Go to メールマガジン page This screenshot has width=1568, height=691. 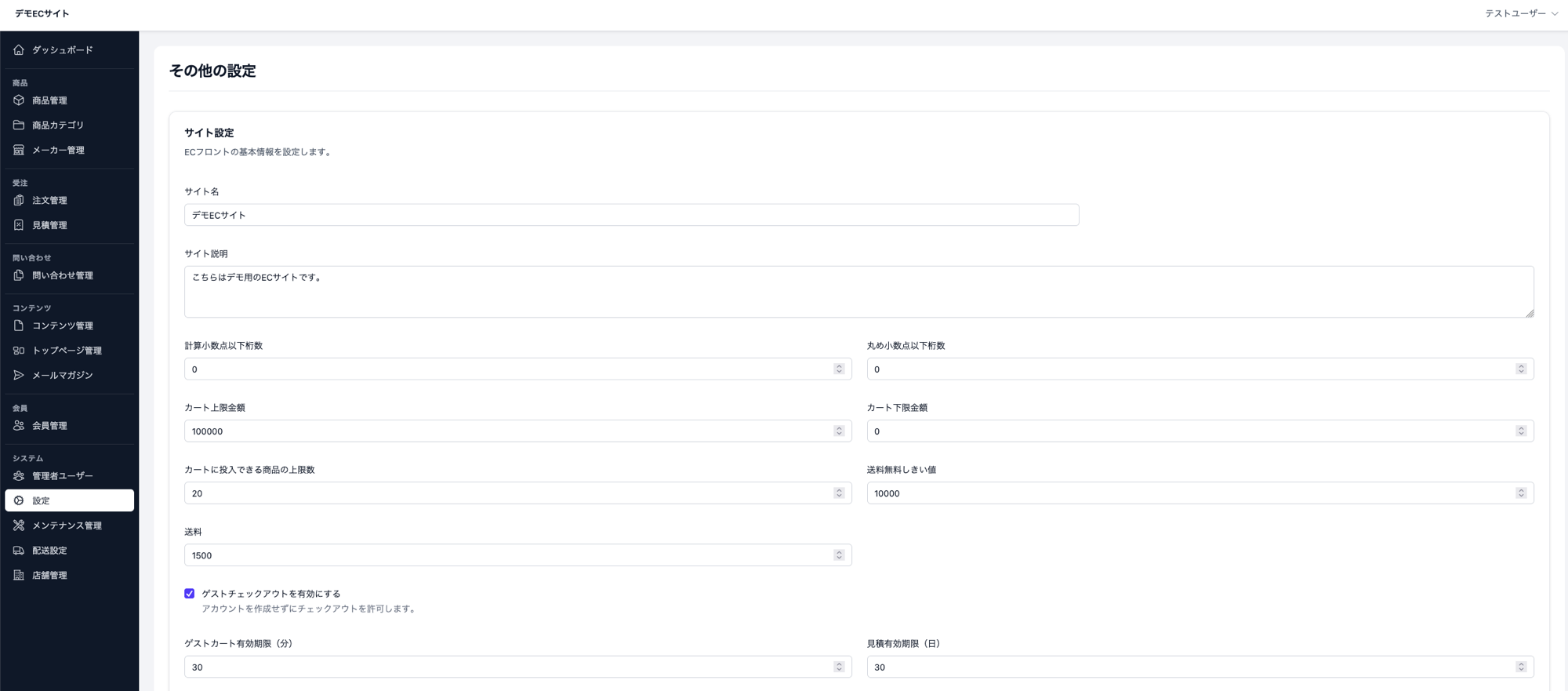(70, 375)
